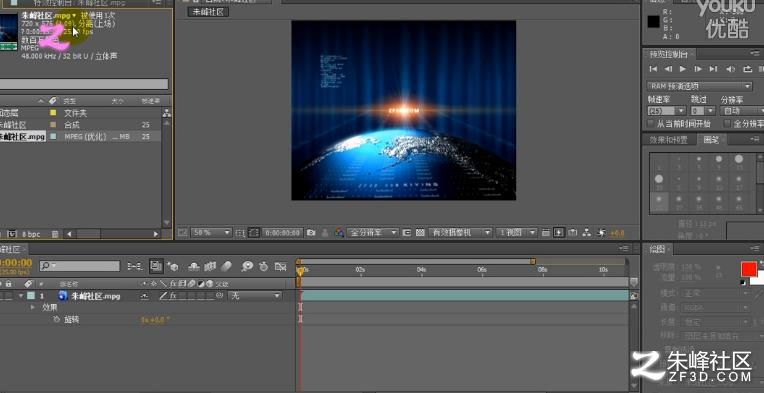Open the show channel color icon menu
The image size is (764, 393).
pyautogui.click(x=339, y=233)
